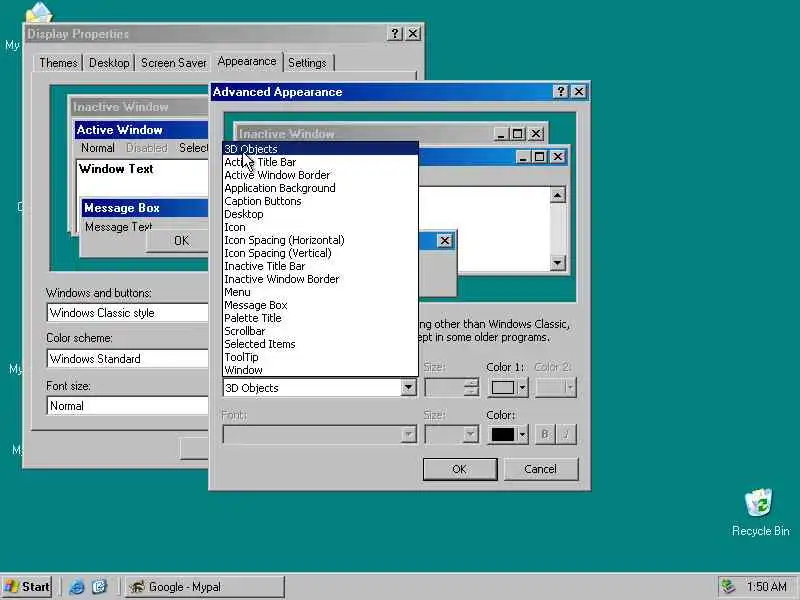
Task: Open Color scheme Windows Standard combo
Action: pos(128,359)
